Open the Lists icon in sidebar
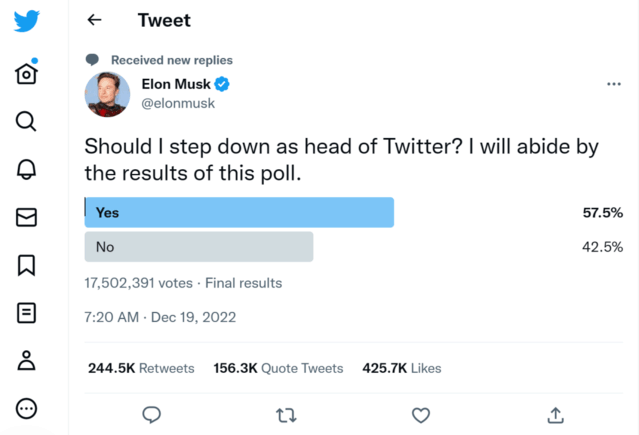This screenshot has width=639, height=435. point(27,313)
